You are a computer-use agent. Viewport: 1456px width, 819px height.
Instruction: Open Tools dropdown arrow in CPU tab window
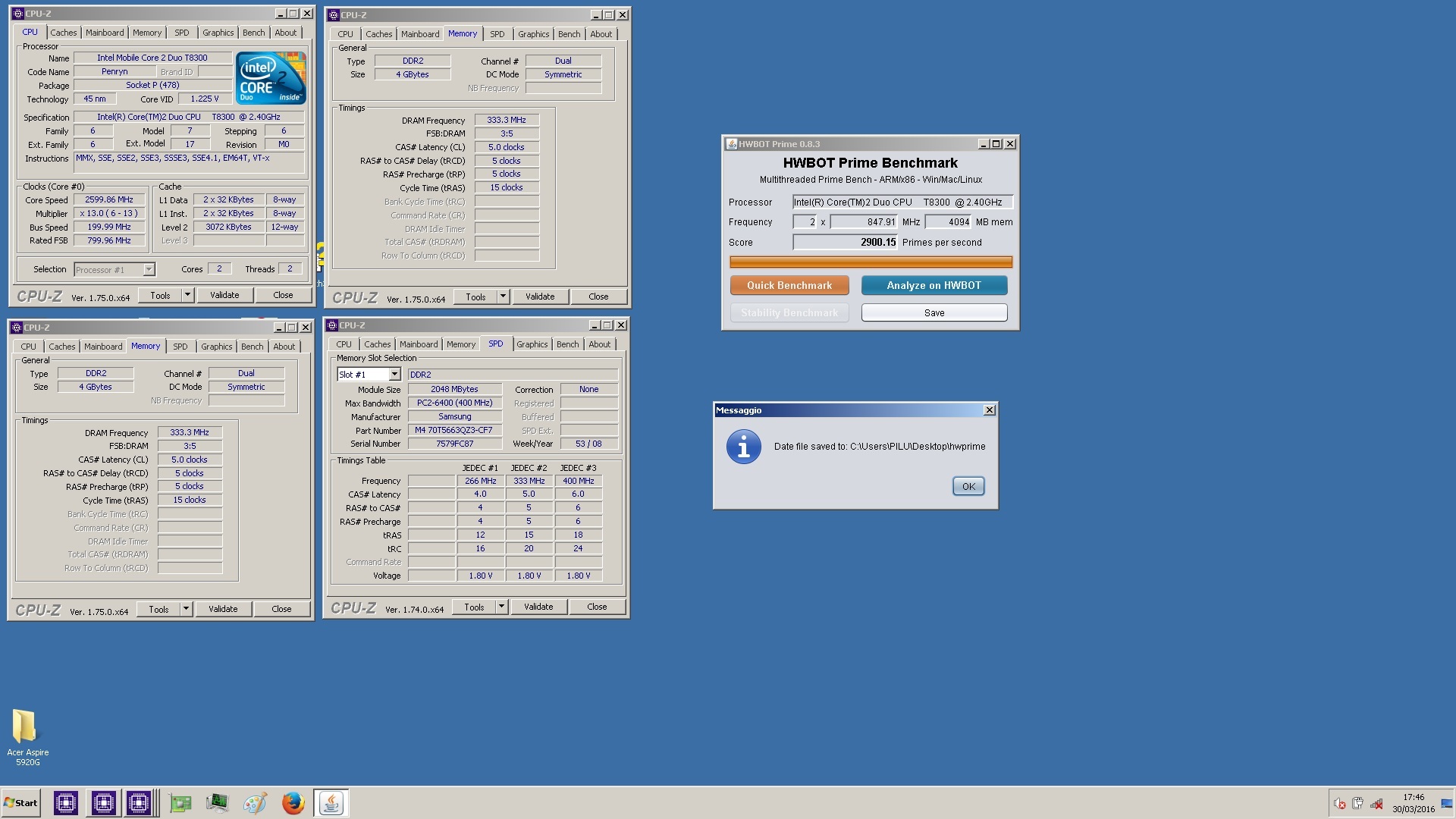[x=187, y=295]
